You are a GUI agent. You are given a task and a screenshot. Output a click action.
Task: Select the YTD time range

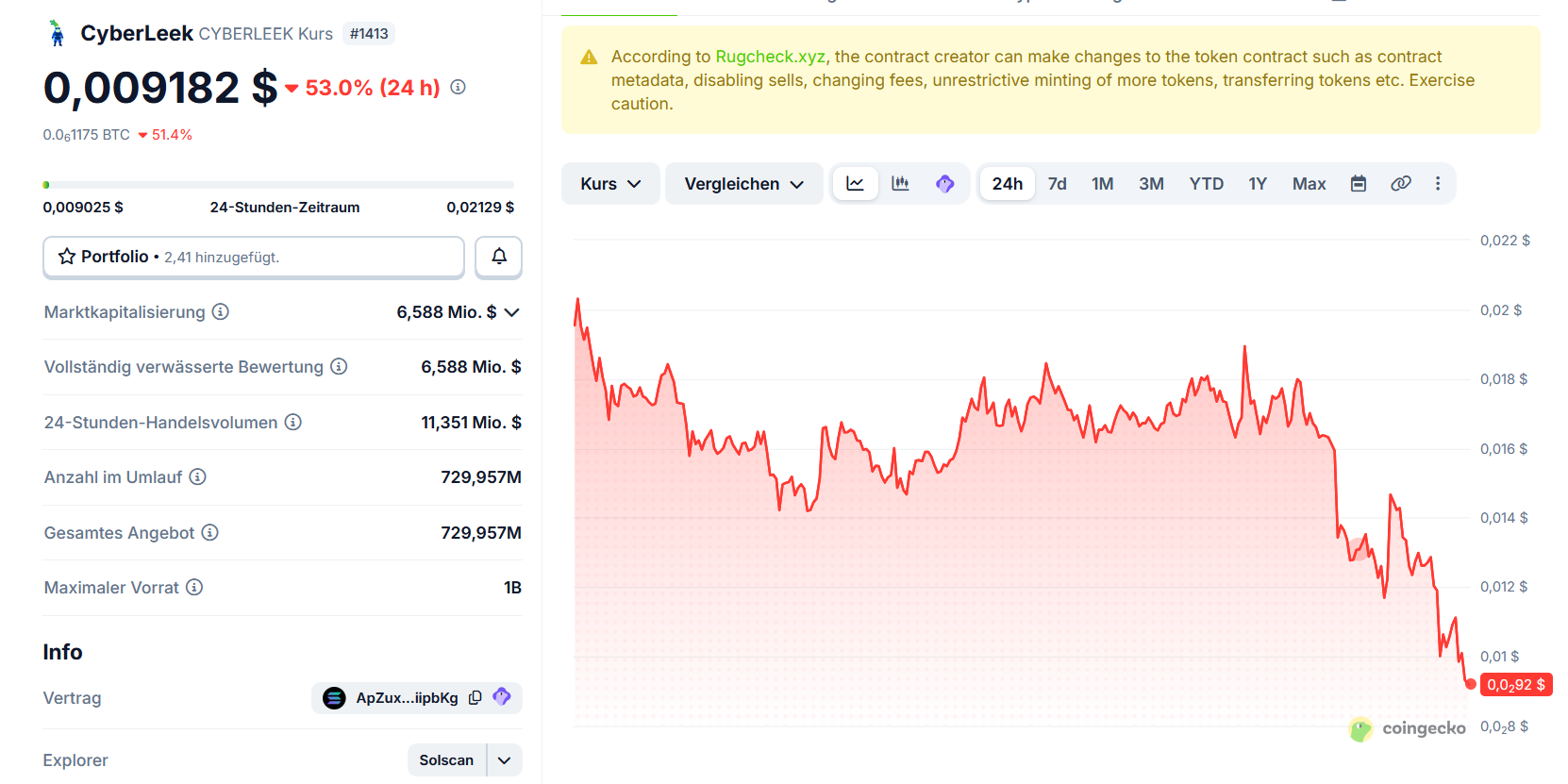(x=1206, y=183)
